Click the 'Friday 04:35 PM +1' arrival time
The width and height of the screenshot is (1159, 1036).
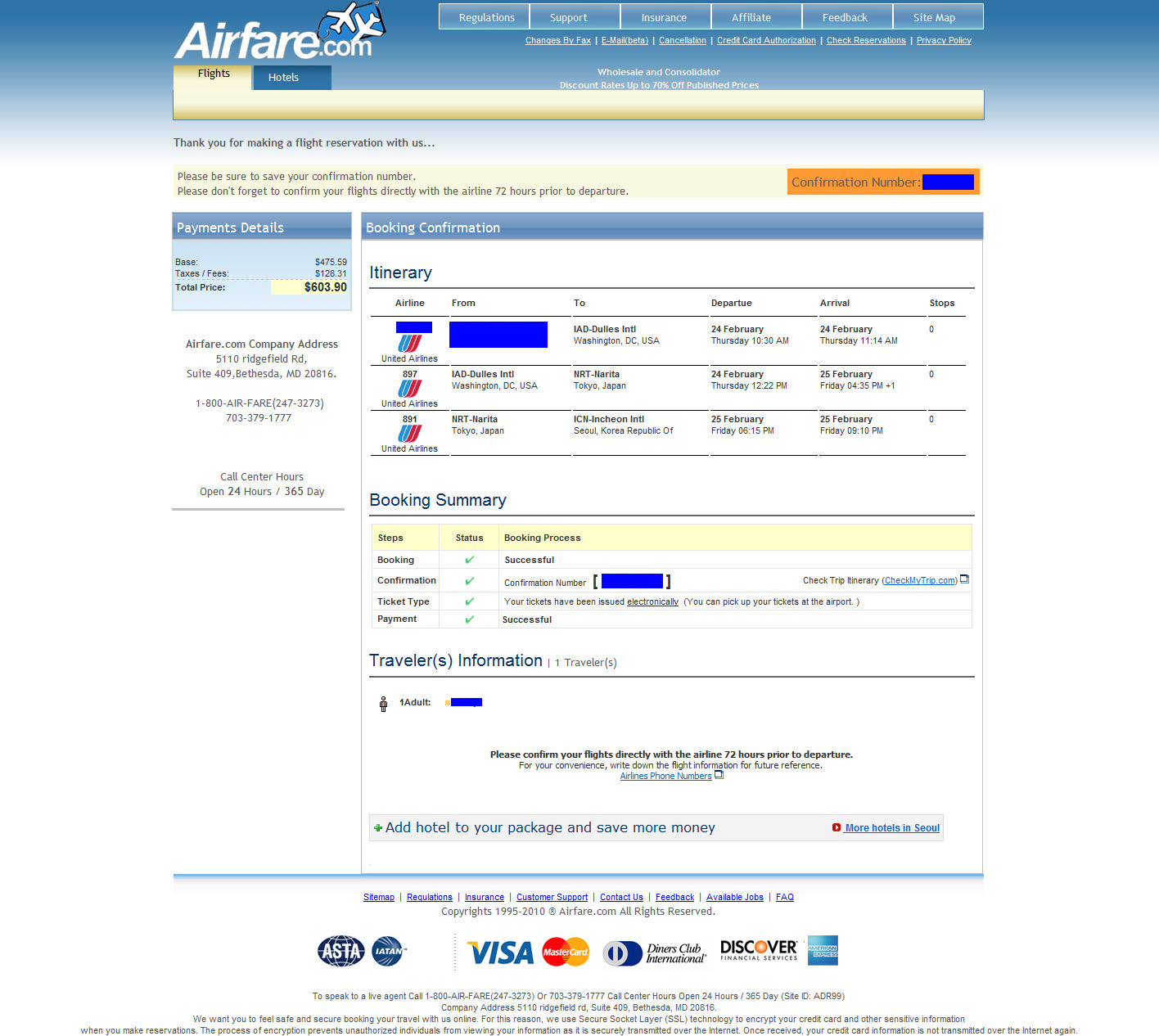pos(857,385)
